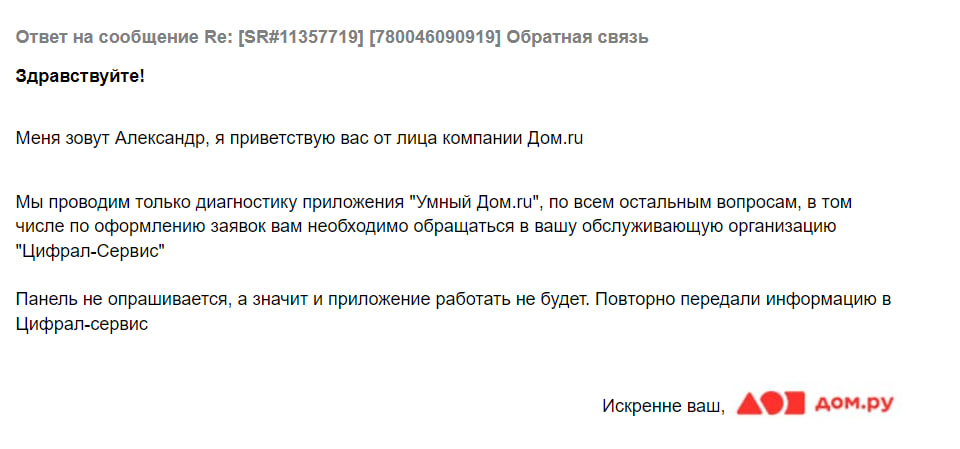This screenshot has width=960, height=449.
Task: Click the 780046090919 number in subject
Action: (x=435, y=38)
